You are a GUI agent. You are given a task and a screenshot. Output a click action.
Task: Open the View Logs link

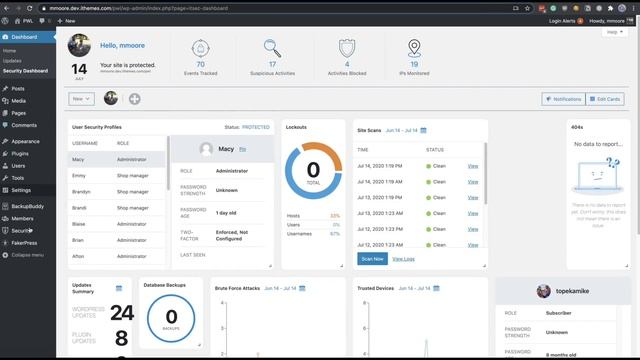[x=403, y=259]
